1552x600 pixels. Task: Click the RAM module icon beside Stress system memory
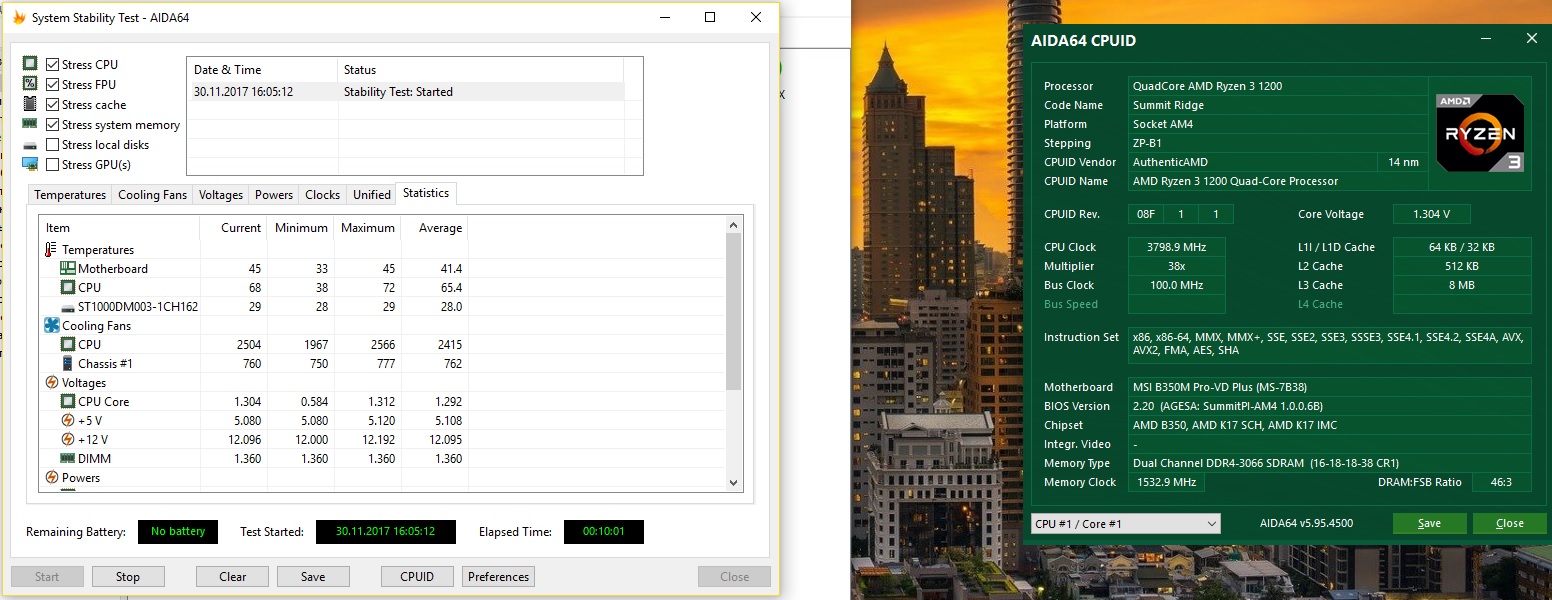coord(30,123)
